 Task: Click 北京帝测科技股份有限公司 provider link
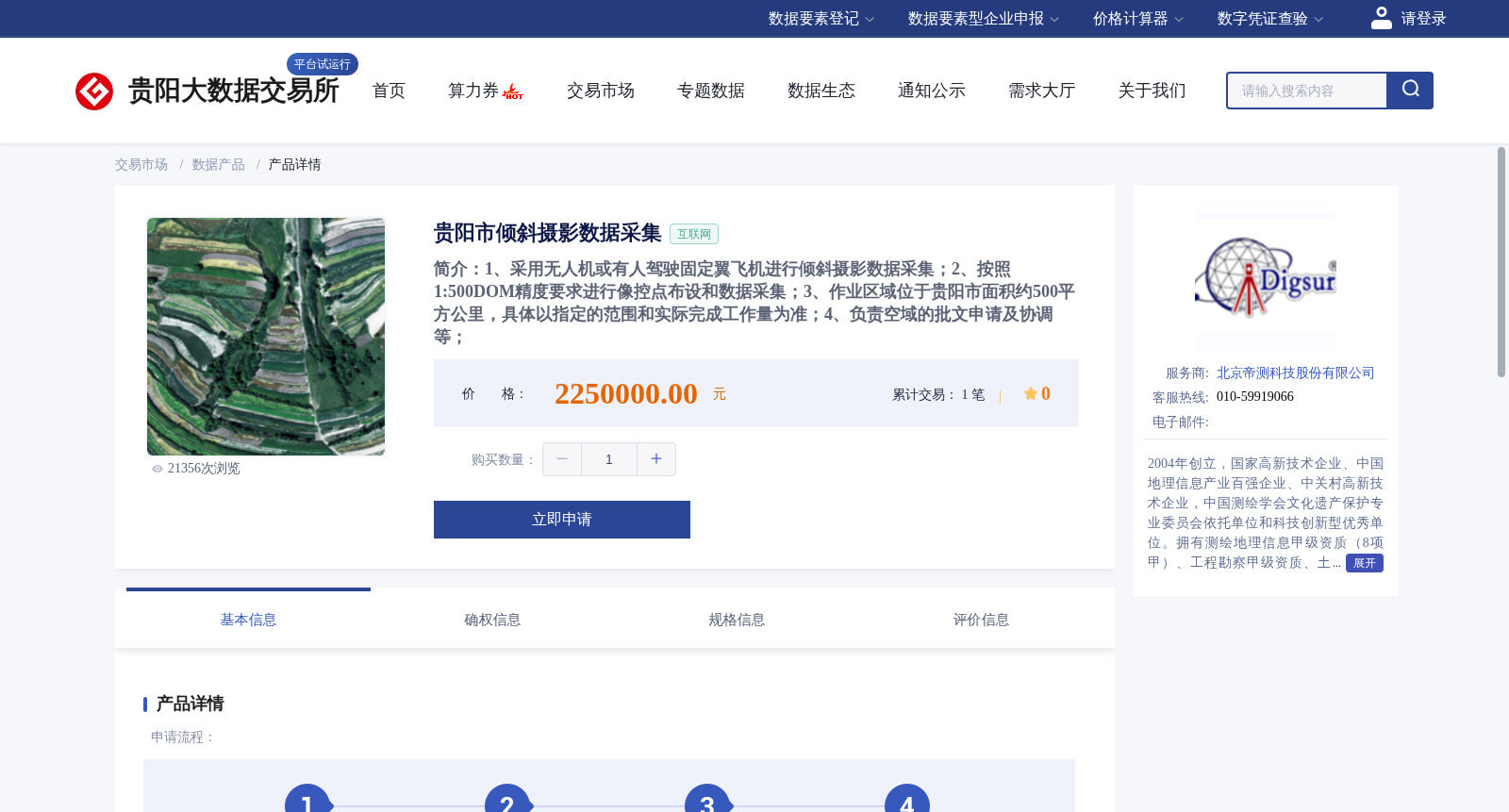pyautogui.click(x=1296, y=373)
